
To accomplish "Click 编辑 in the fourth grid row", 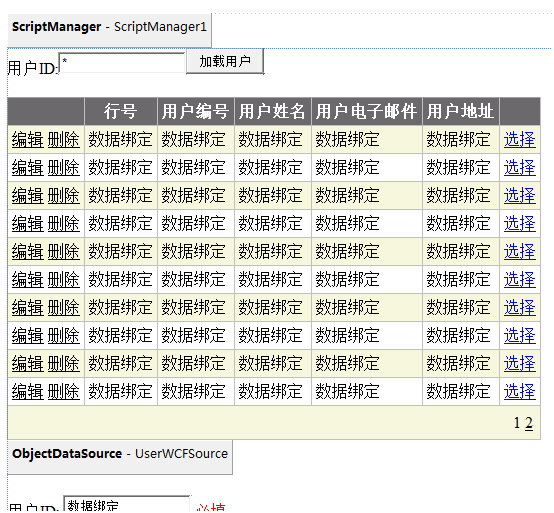I will coord(28,224).
